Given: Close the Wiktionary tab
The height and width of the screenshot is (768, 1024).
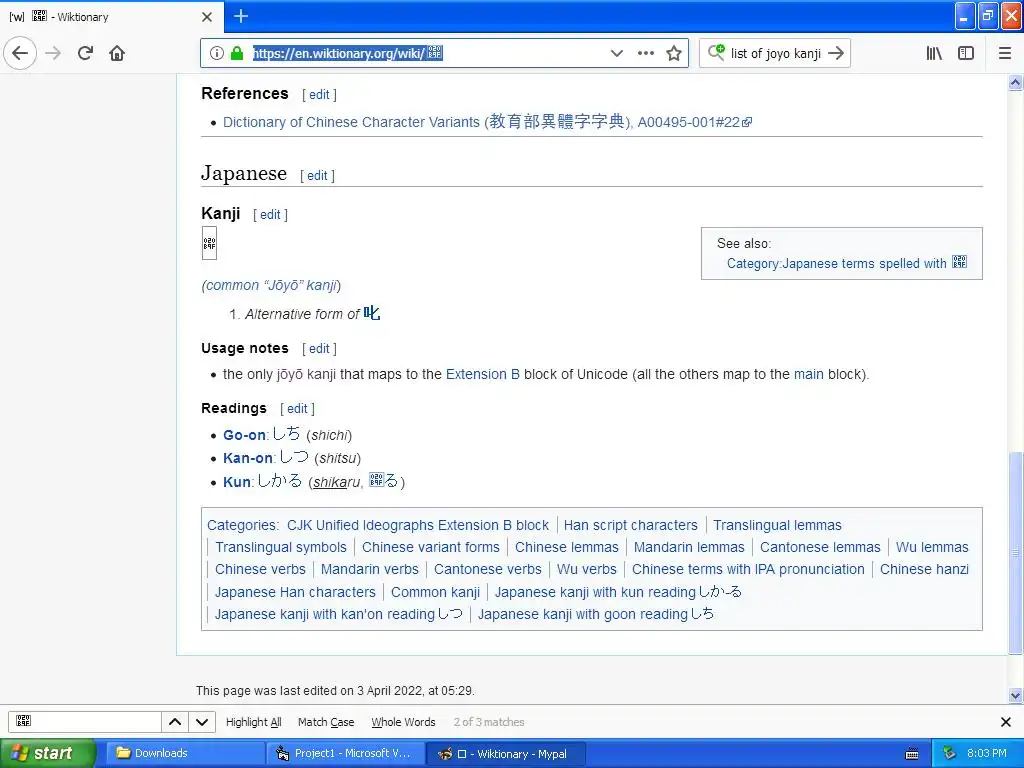Looking at the screenshot, I should tap(207, 17).
